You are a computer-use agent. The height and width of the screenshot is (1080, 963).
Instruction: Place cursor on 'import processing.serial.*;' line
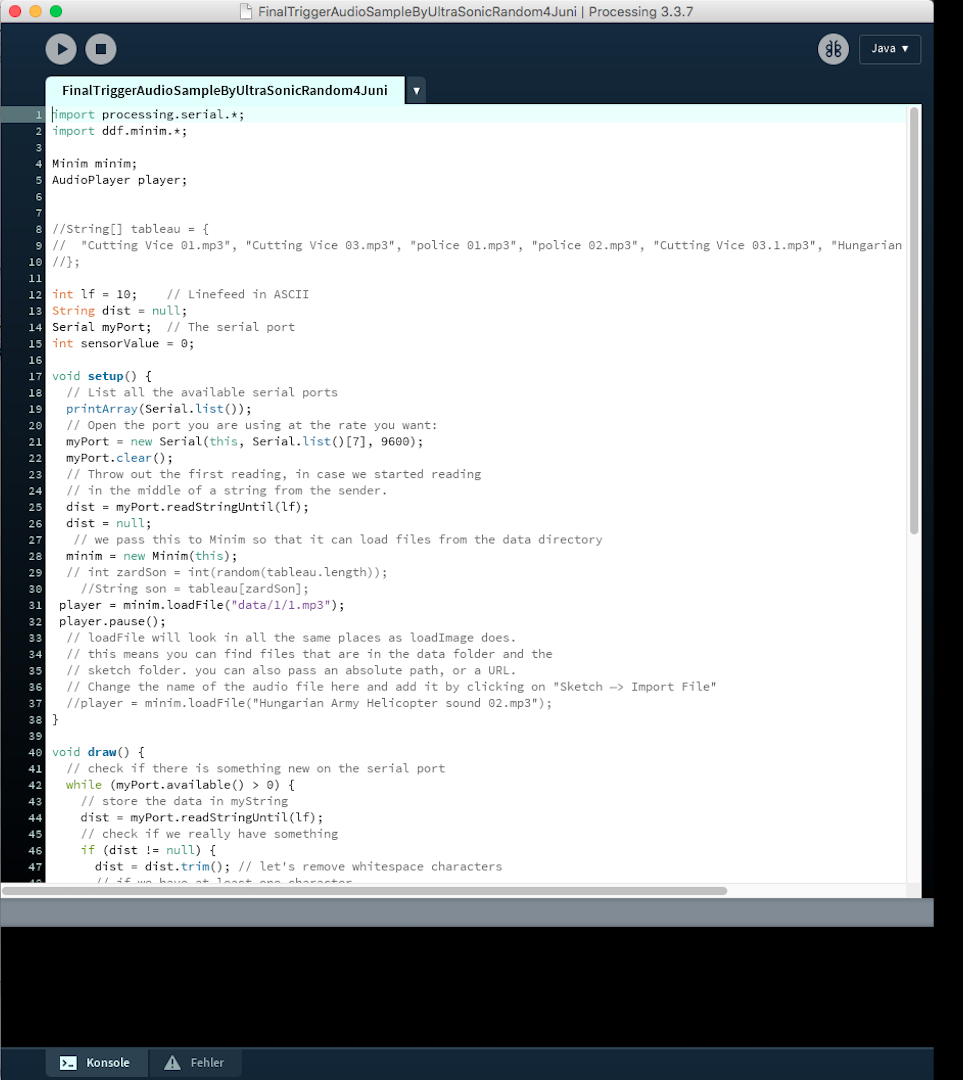click(x=148, y=114)
